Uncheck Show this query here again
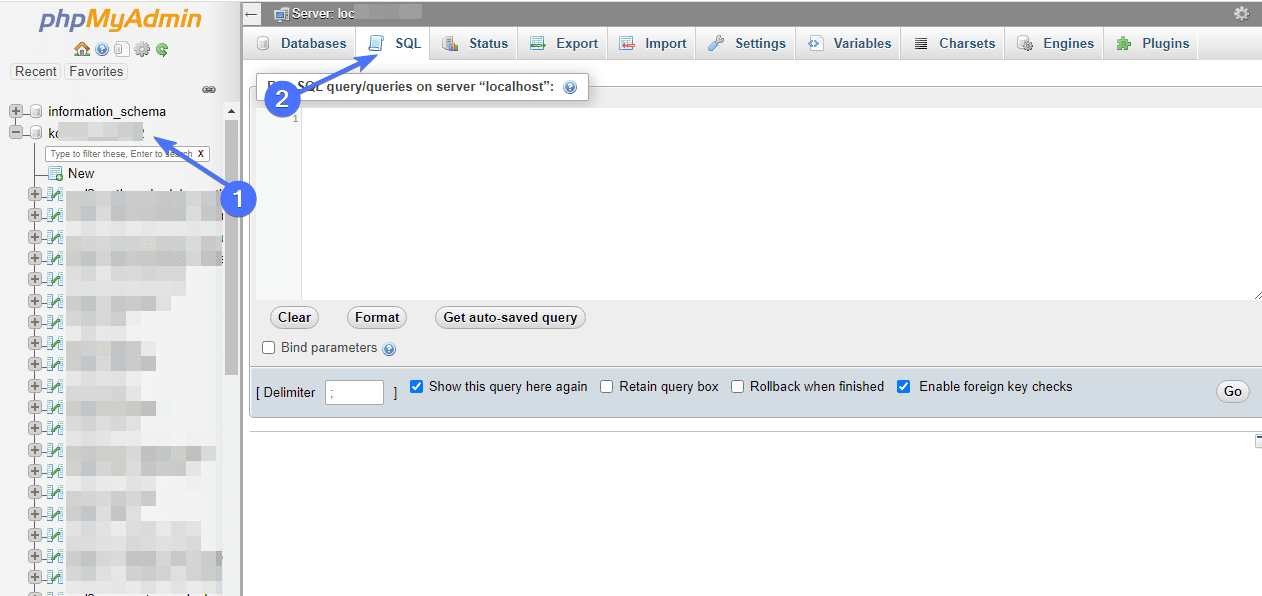Screen dimensions: 1262x596 coord(417,386)
